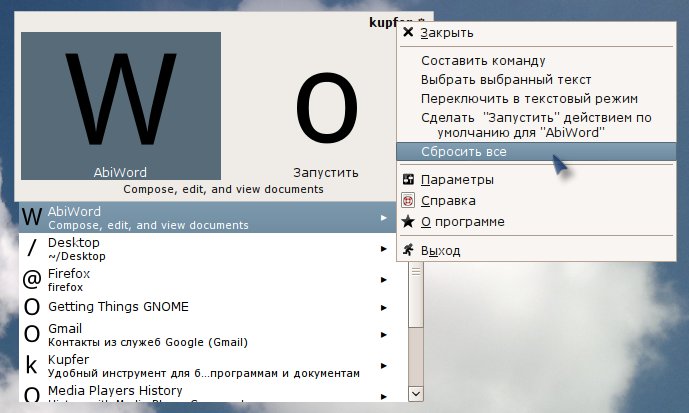The image size is (689, 413).
Task: Click the scrollbar down arrow button
Action: (x=416, y=393)
